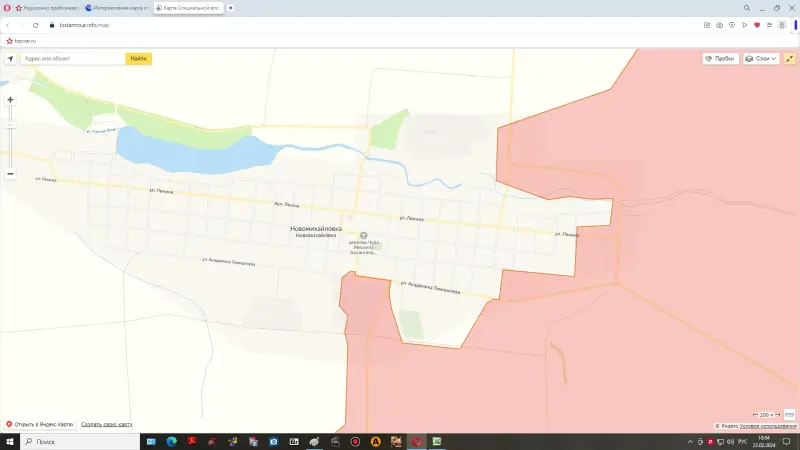Click the address or object search field
This screenshot has width=800, height=450.
pyautogui.click(x=72, y=59)
